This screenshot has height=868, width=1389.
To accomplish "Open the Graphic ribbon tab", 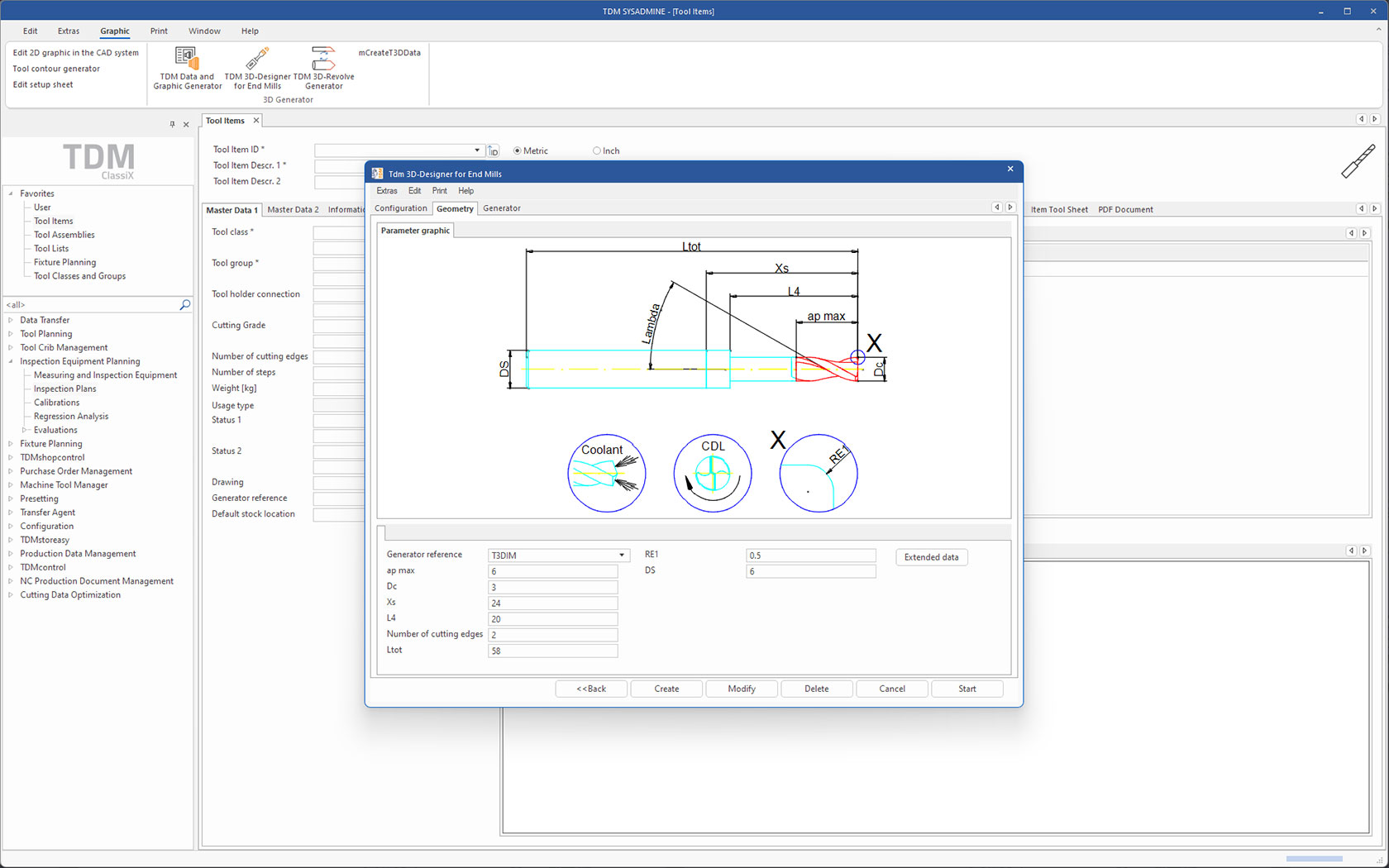I will tap(115, 31).
